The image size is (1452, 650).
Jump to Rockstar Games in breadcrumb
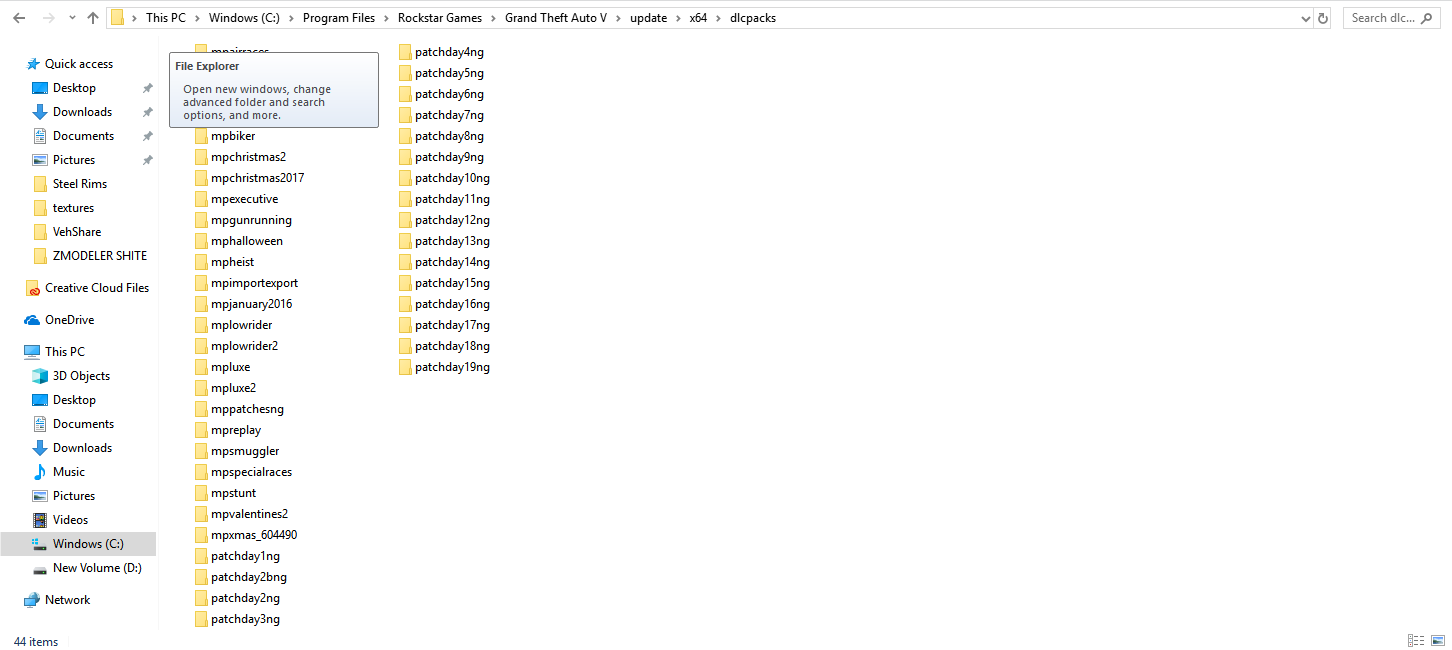click(x=439, y=18)
